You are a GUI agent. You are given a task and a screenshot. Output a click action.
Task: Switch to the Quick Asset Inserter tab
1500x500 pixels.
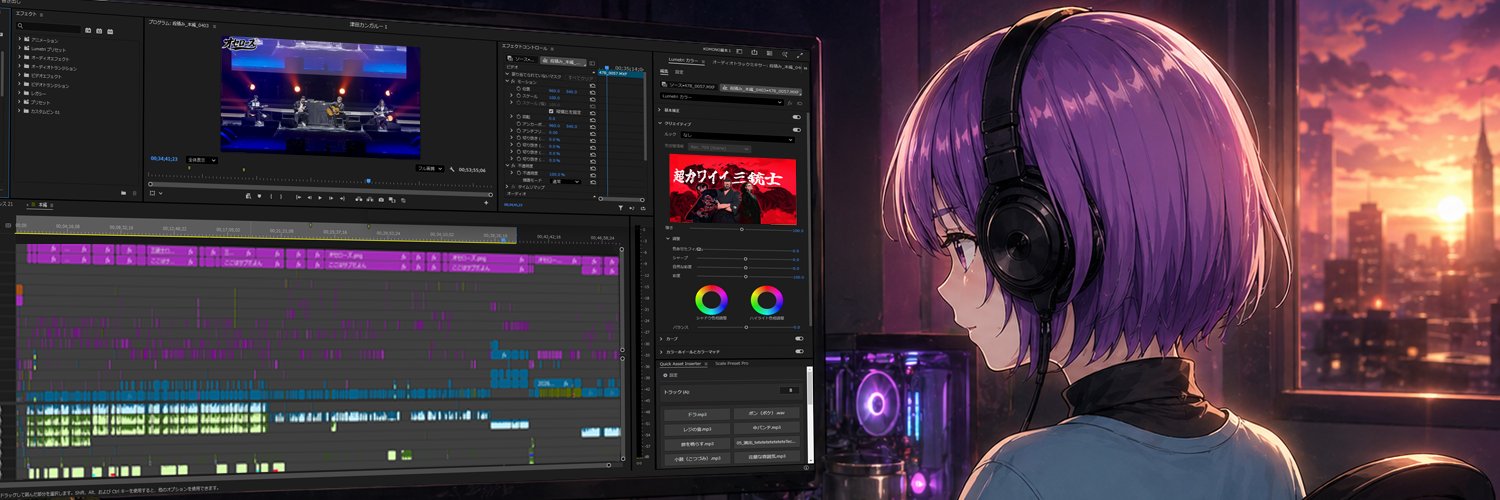[682, 364]
